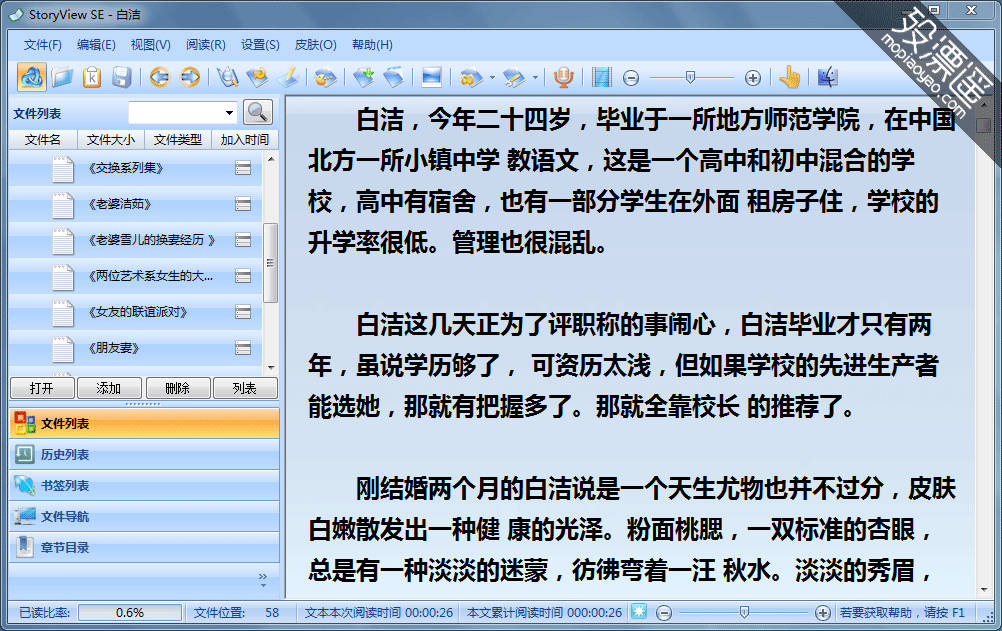Click the 添加 button
1002x631 pixels.
pyautogui.click(x=109, y=388)
